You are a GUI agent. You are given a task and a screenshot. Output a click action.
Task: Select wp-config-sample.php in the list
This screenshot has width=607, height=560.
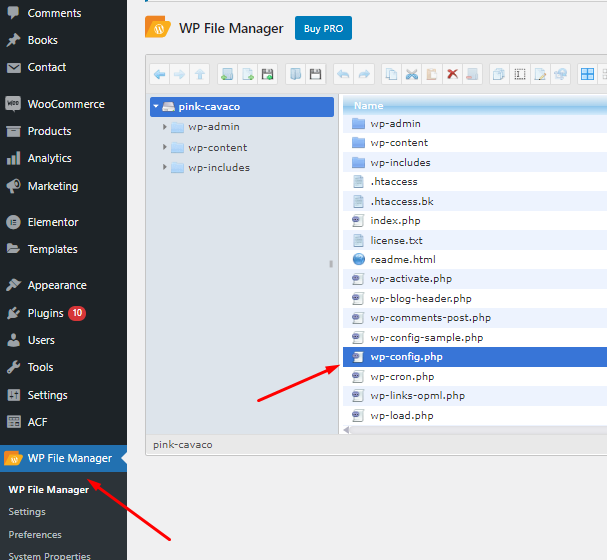pos(475,337)
